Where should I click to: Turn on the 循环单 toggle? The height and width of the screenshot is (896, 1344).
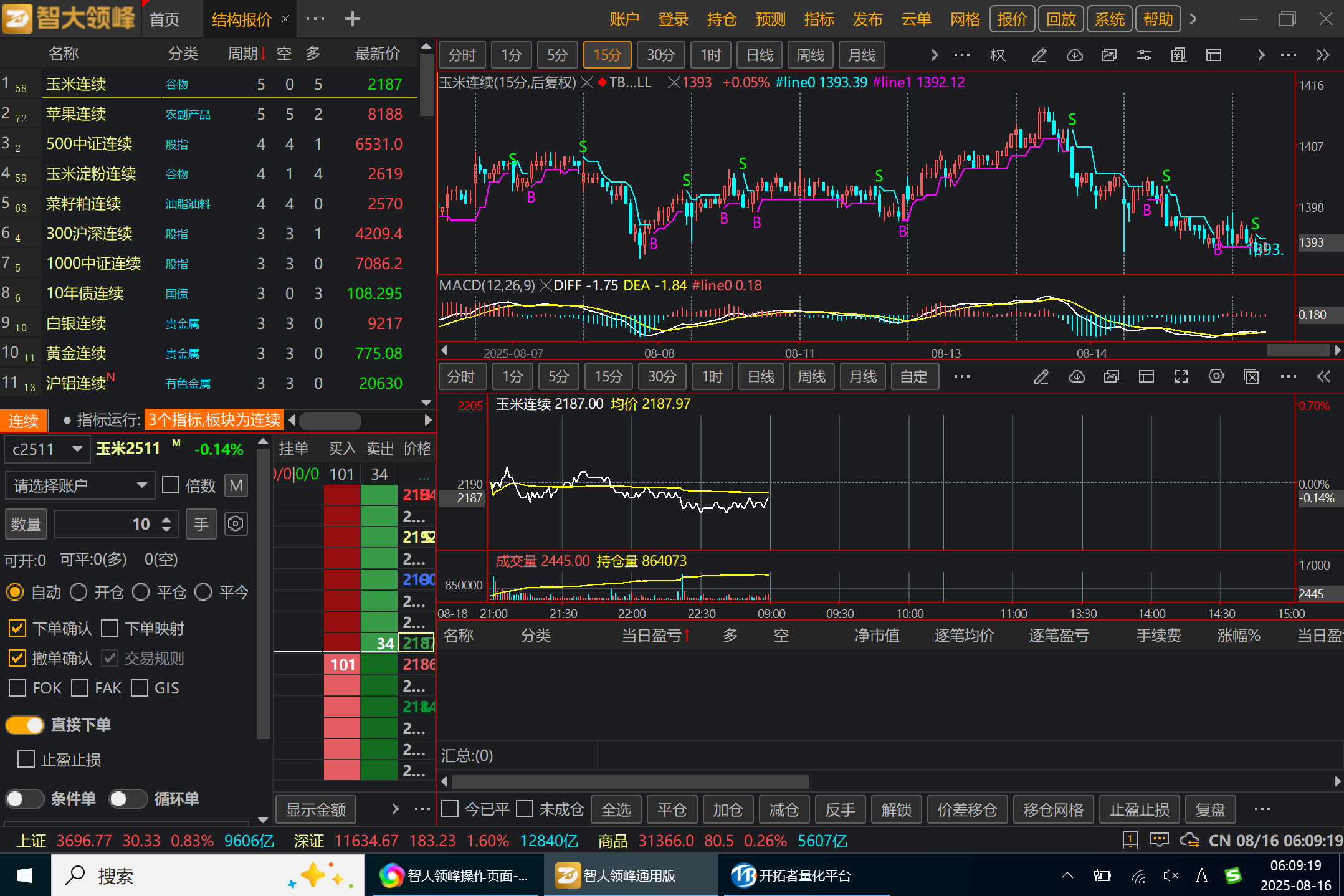pos(128,799)
